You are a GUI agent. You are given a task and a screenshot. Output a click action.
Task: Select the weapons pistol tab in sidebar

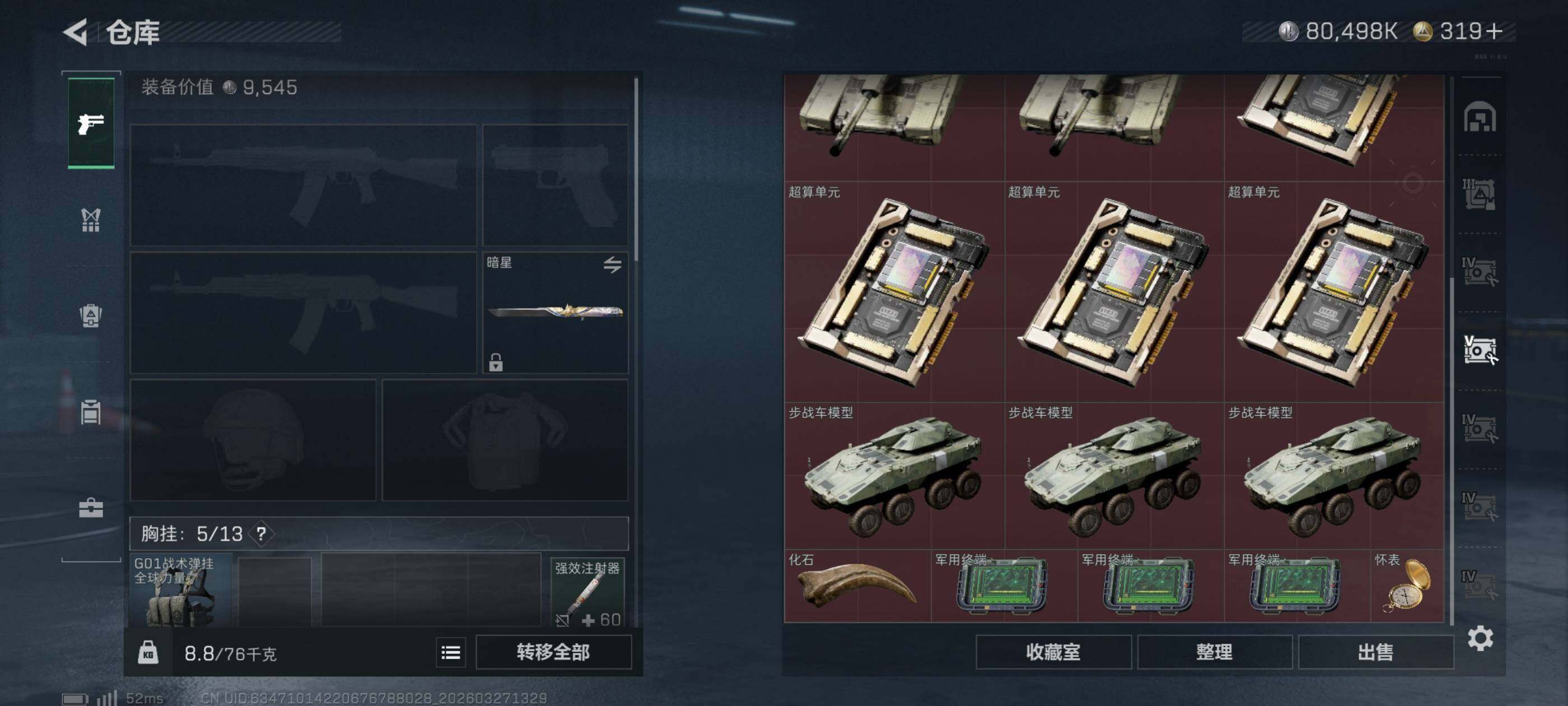pyautogui.click(x=91, y=123)
